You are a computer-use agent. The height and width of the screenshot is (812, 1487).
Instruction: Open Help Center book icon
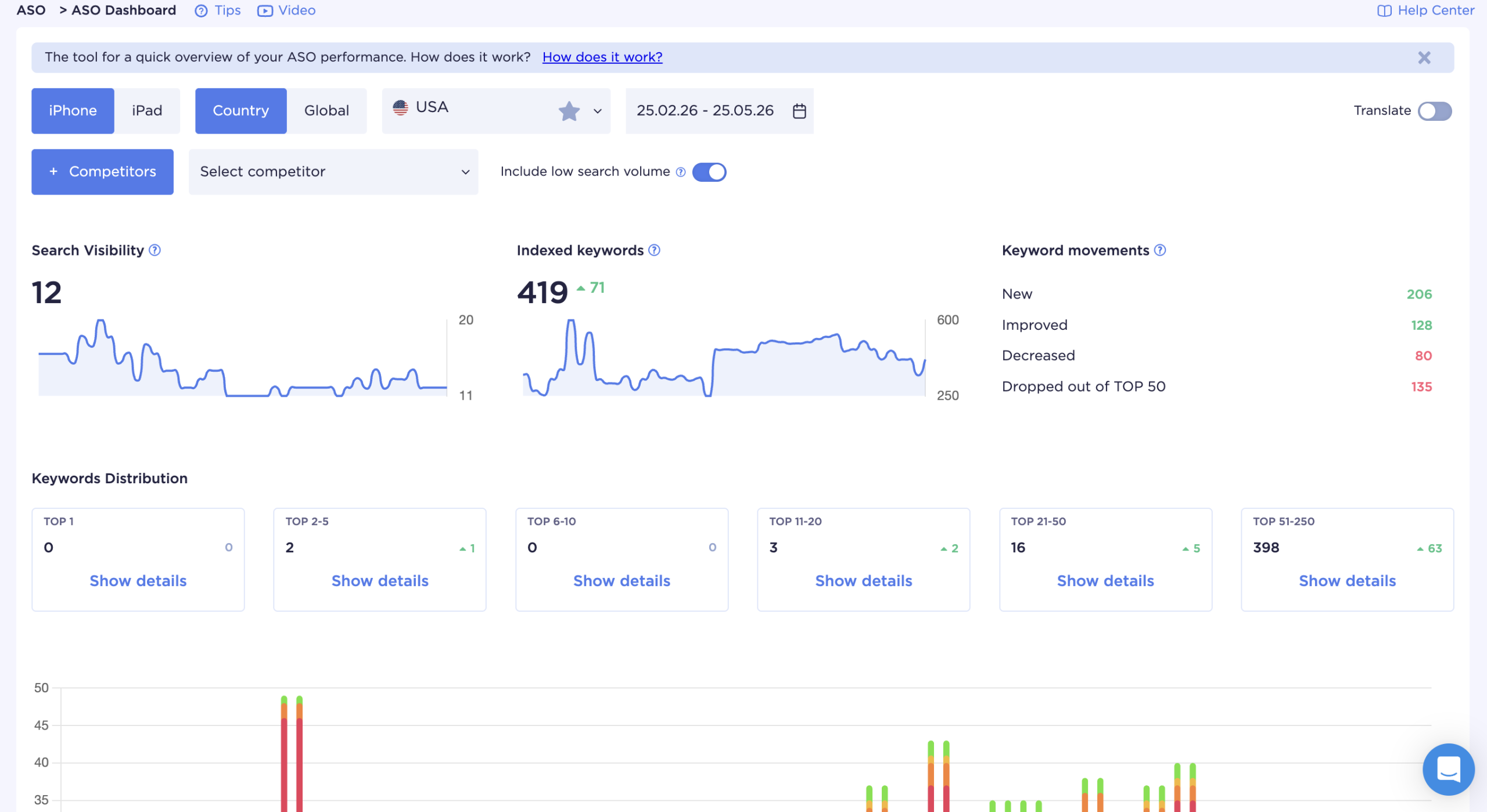pos(1384,11)
